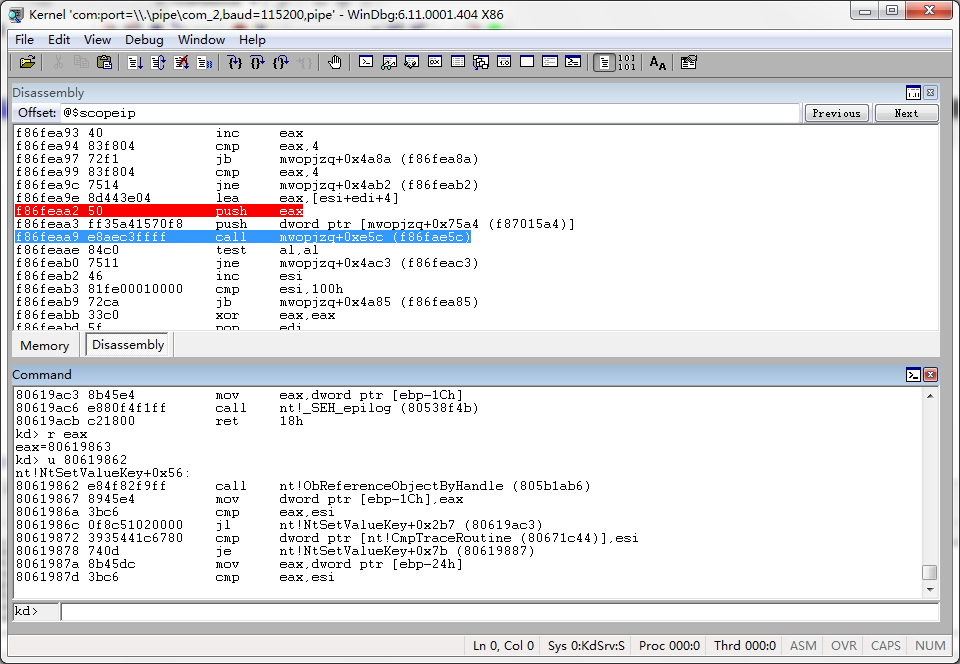Click the Proc 000:0 status entry

click(x=669, y=646)
